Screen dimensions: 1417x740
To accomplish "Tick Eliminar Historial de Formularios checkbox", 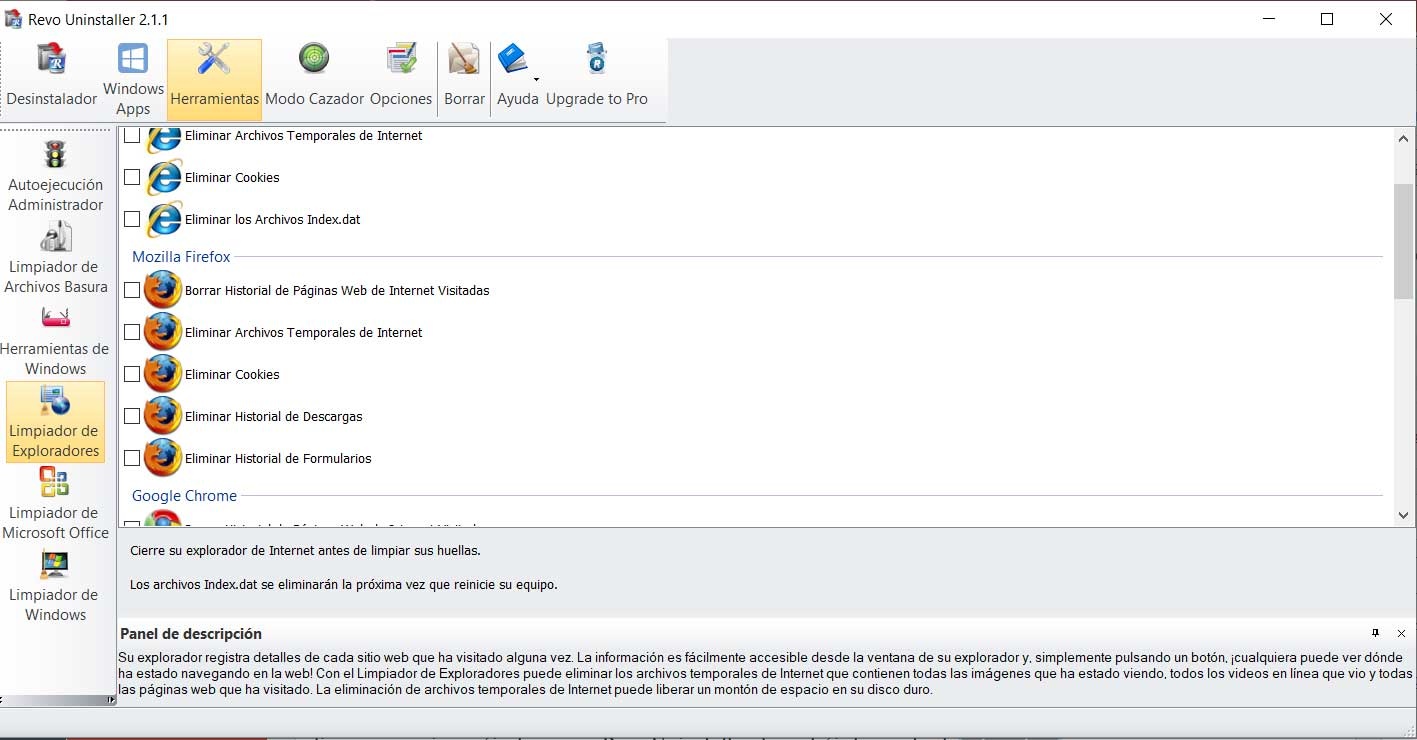I will click(132, 458).
